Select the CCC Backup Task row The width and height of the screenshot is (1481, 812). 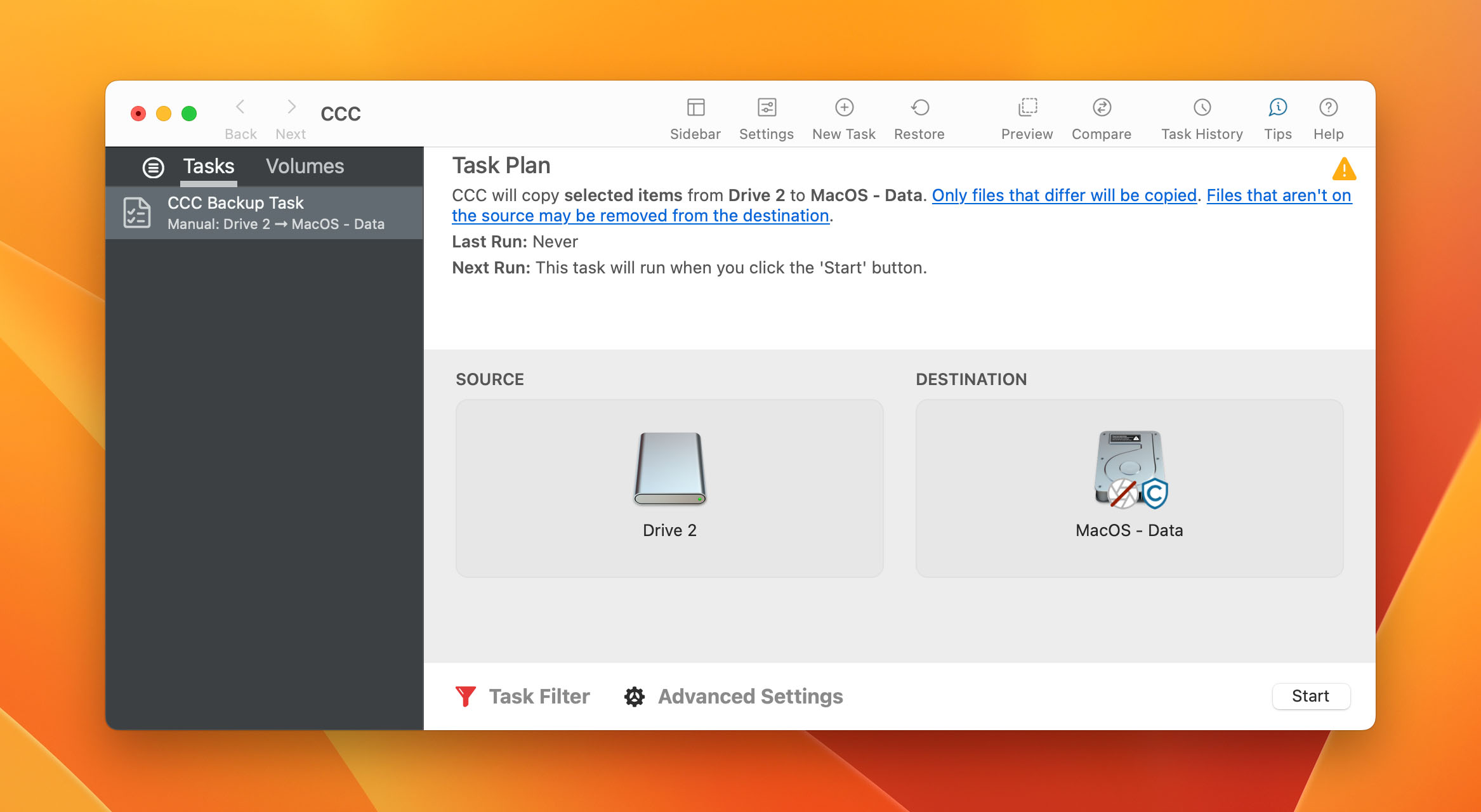click(x=265, y=213)
